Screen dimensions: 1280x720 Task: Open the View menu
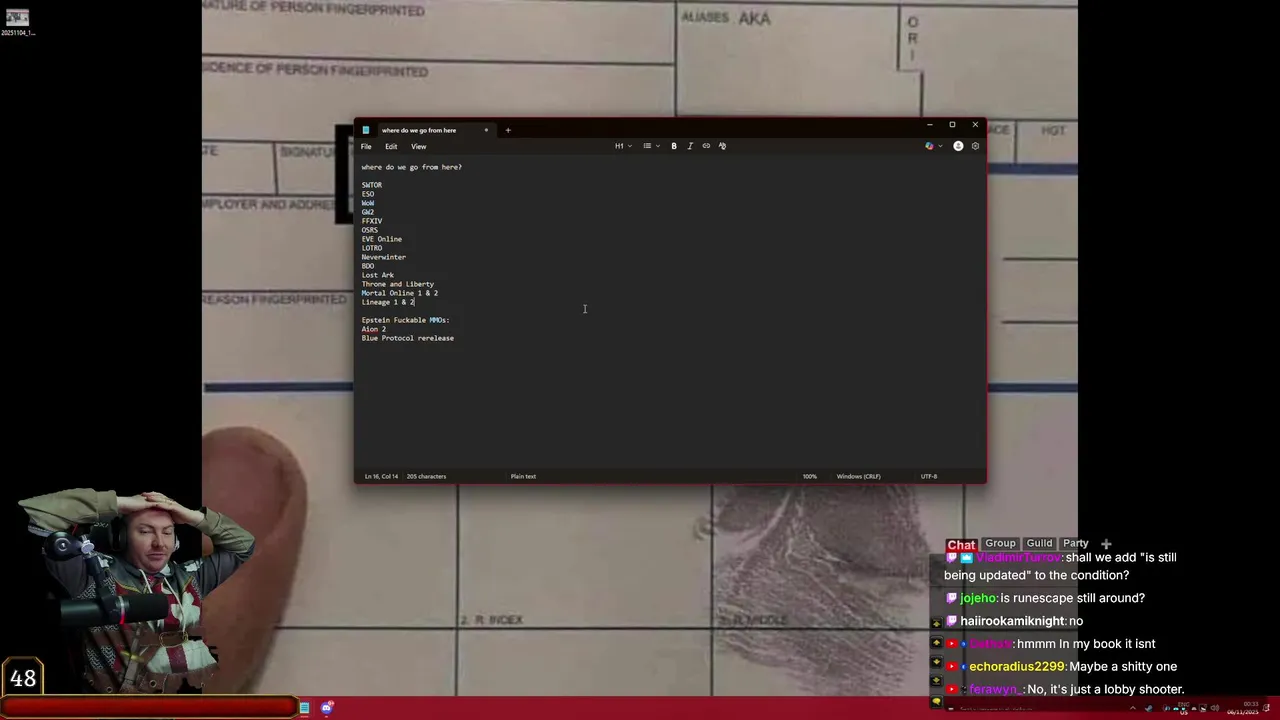[419, 147]
